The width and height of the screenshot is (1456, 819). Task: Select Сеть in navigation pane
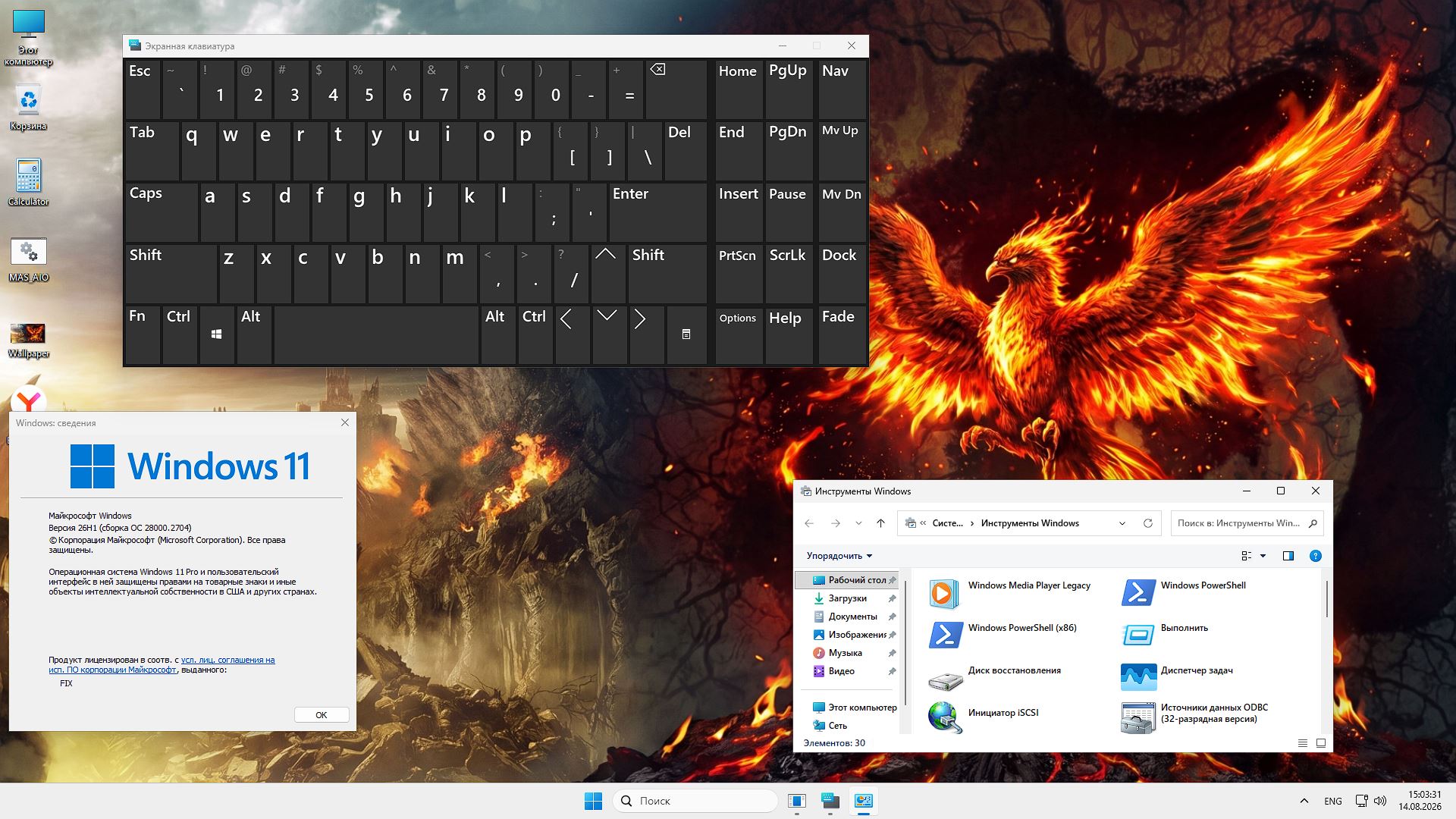(x=848, y=726)
